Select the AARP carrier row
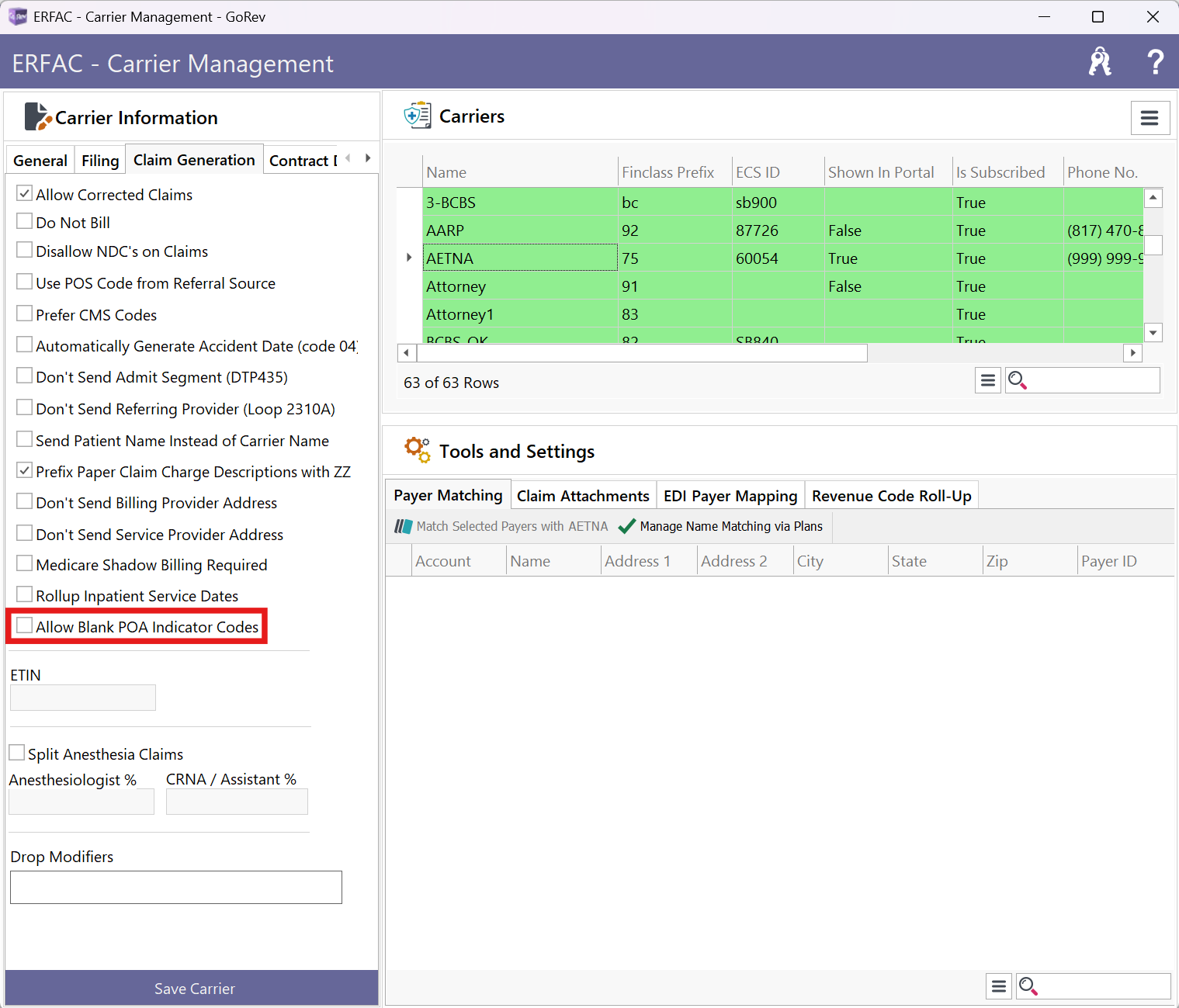 pos(784,230)
